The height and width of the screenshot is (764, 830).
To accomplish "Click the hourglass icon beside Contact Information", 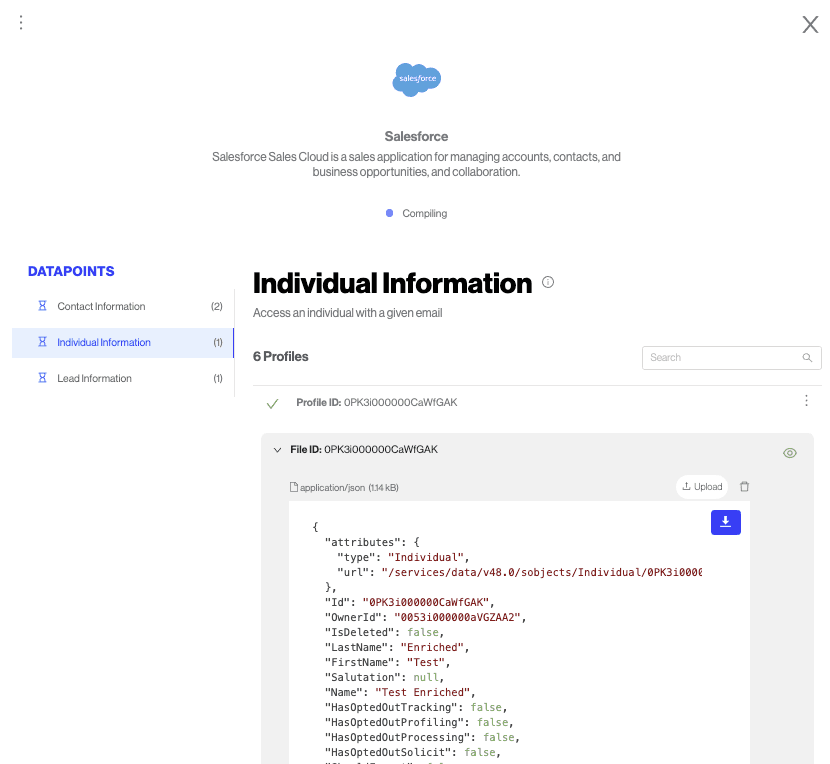I will coord(42,306).
